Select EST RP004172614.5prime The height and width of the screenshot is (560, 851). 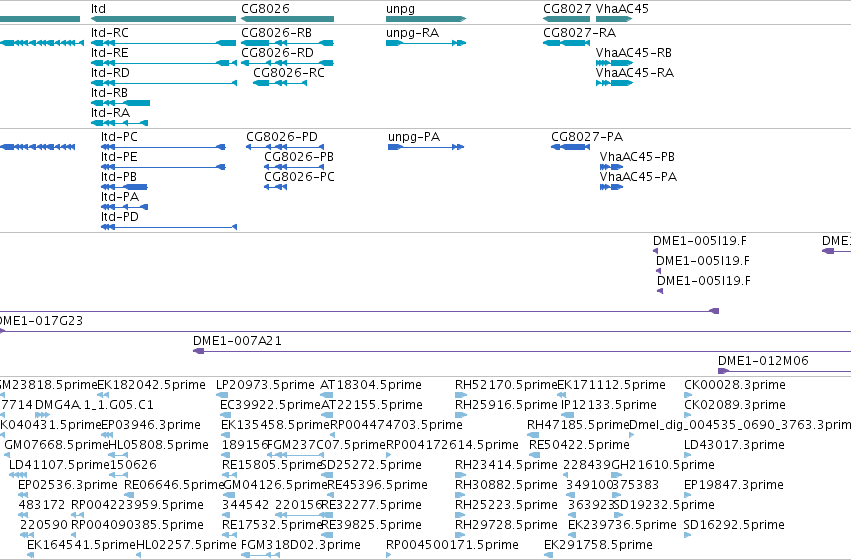452,446
